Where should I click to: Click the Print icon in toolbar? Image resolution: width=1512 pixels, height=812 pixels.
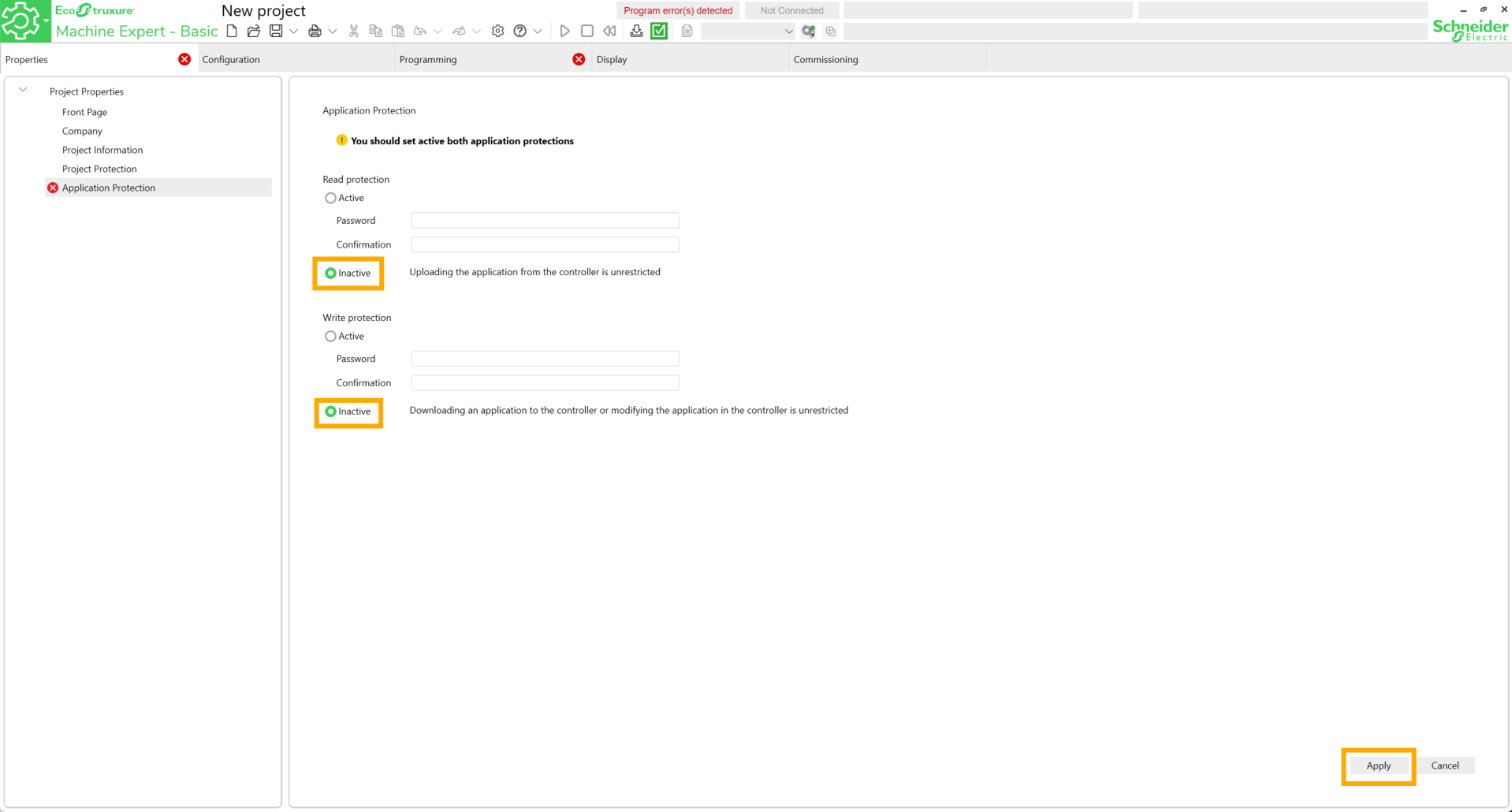315,31
